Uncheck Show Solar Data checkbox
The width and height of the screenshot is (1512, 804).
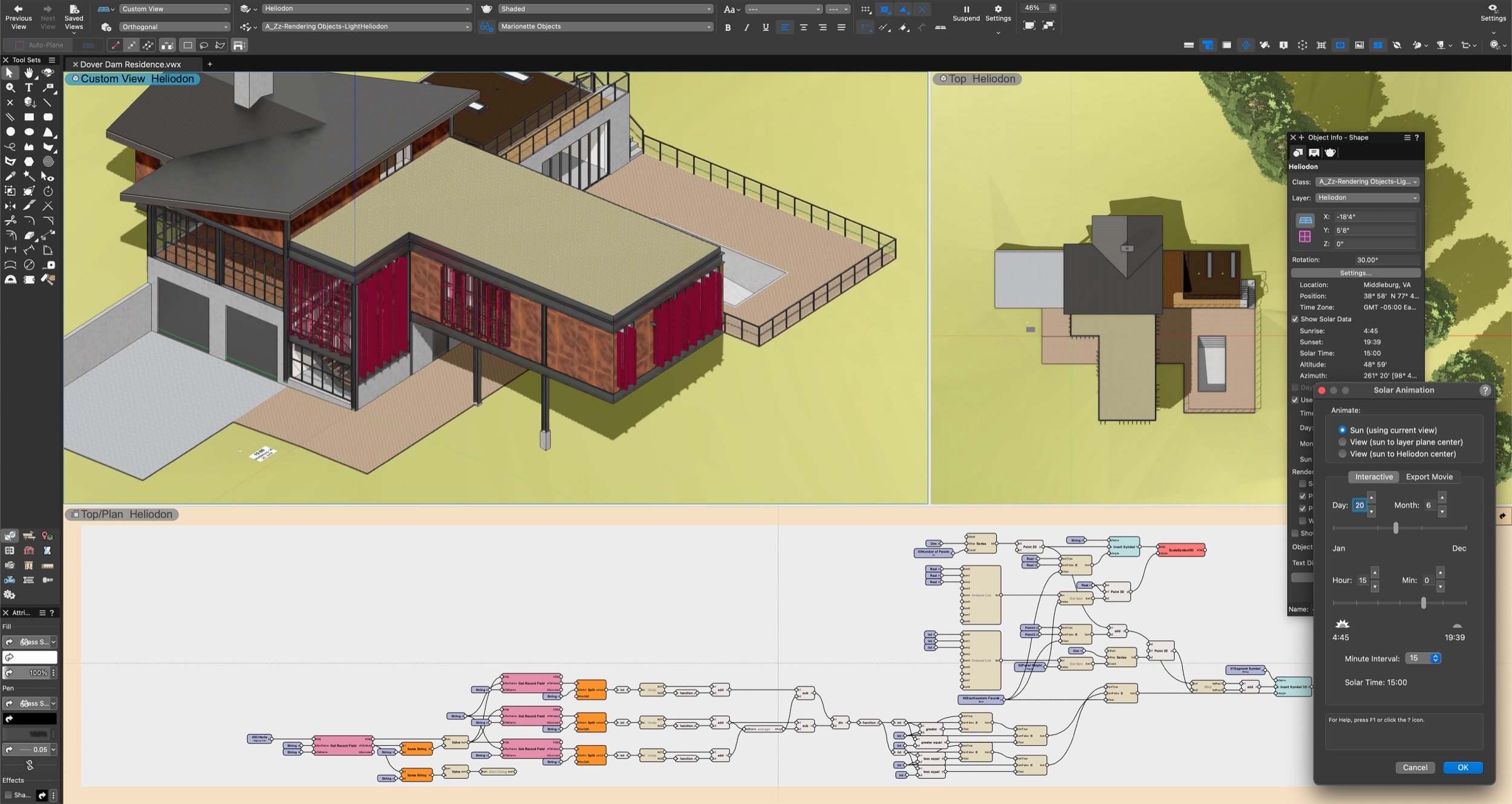click(x=1295, y=319)
